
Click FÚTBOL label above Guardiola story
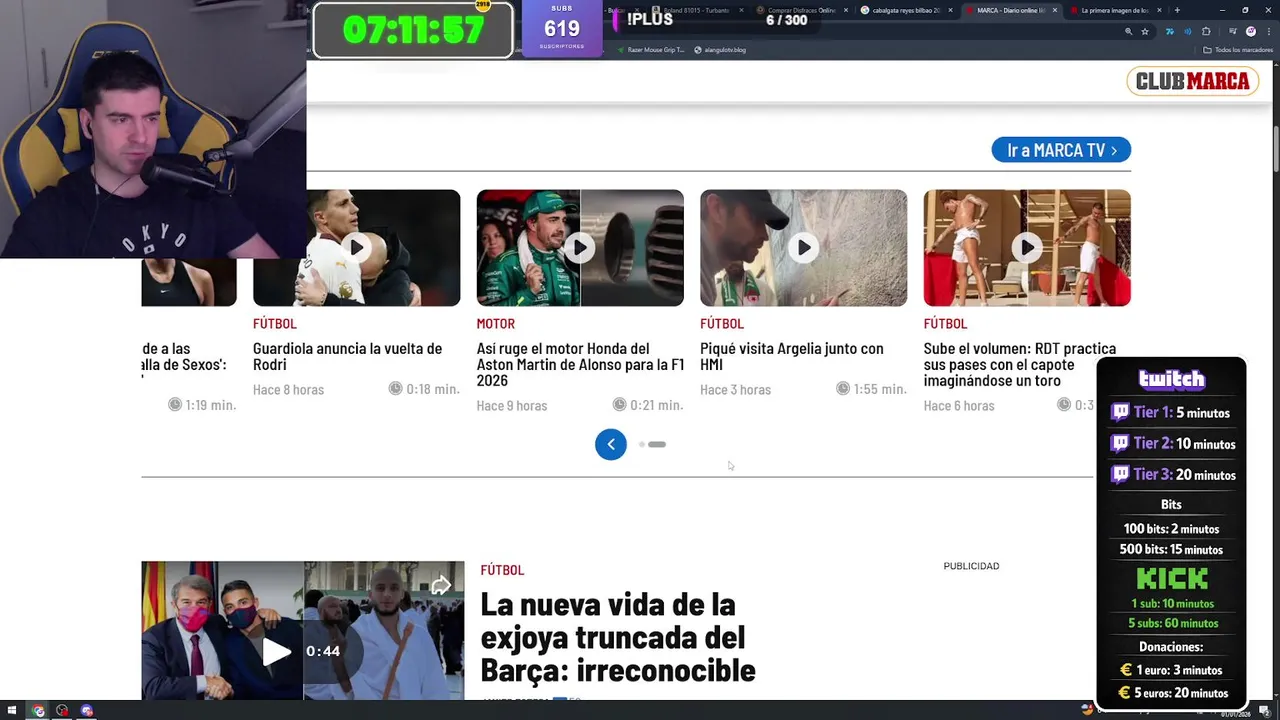click(x=274, y=323)
